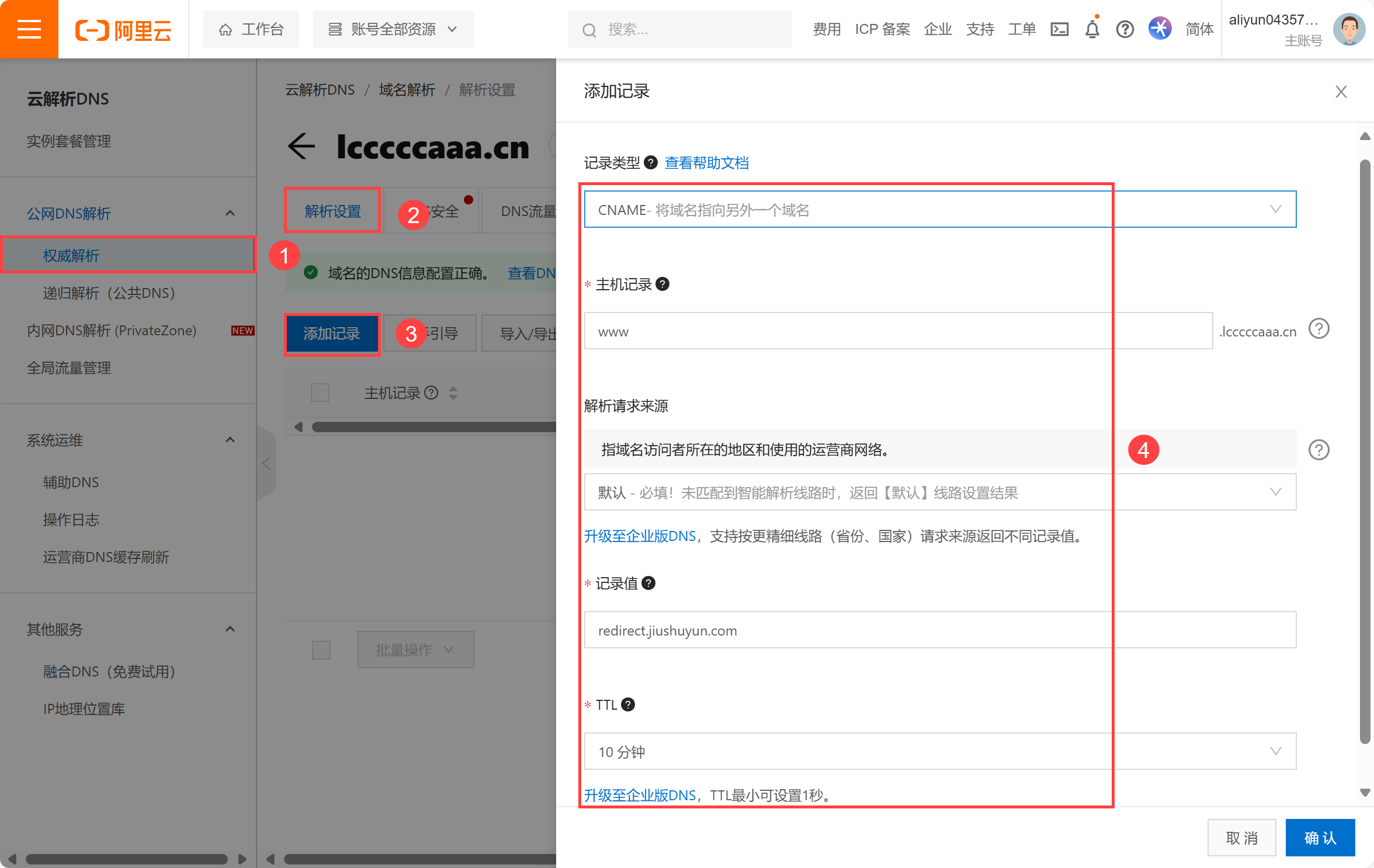The image size is (1374, 868).
Task: Sort the host record column
Action: [x=453, y=393]
